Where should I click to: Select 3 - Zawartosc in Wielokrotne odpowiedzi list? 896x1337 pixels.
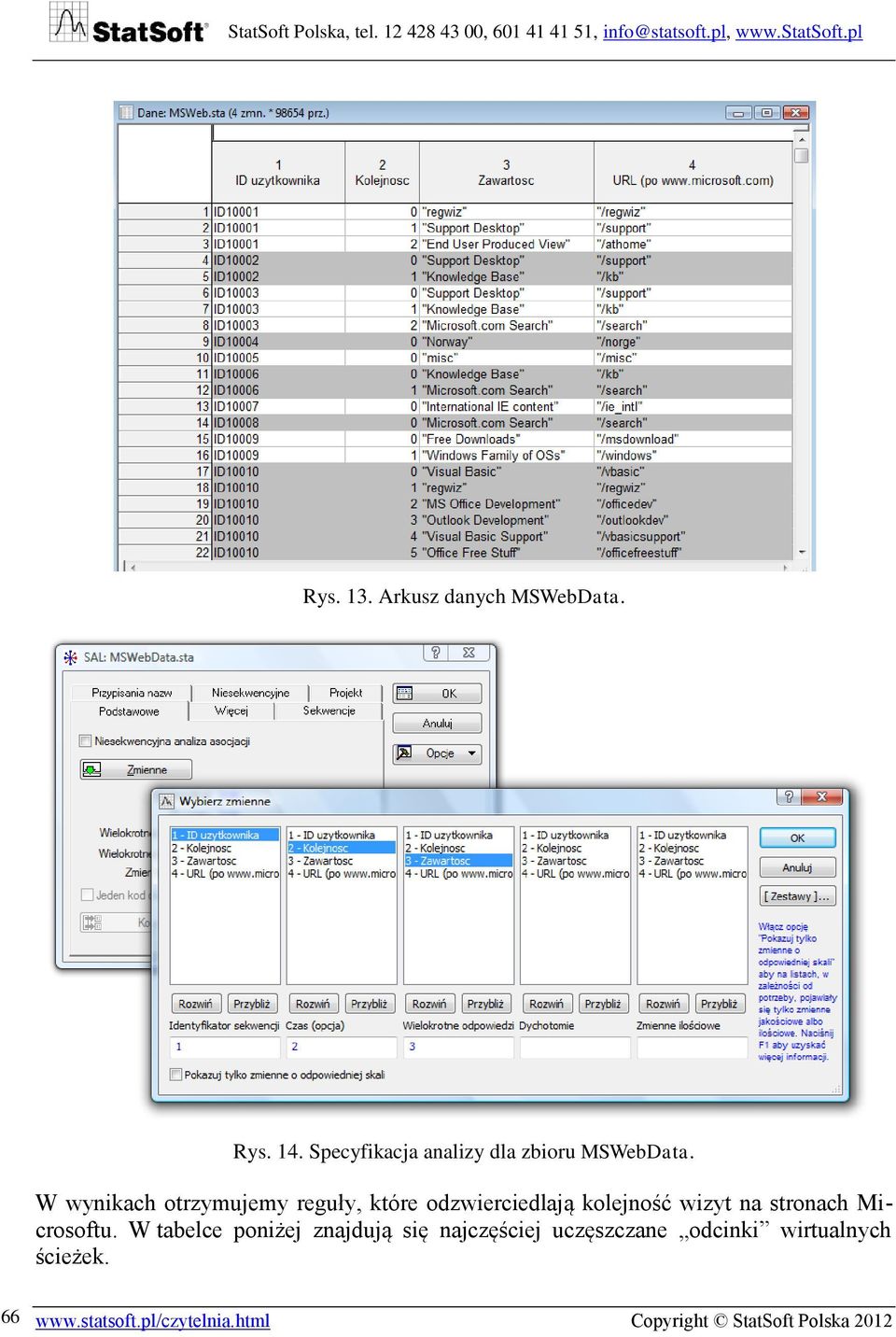coord(458,861)
